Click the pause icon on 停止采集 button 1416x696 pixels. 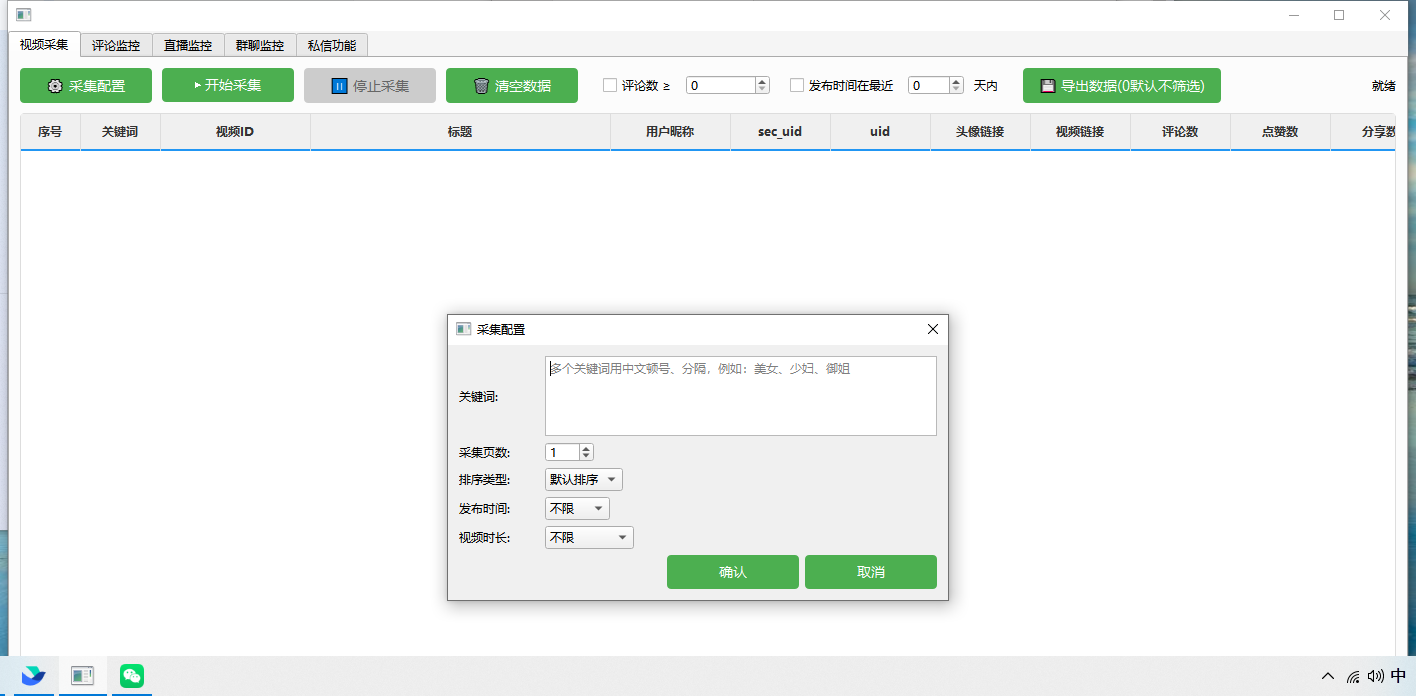pos(339,86)
